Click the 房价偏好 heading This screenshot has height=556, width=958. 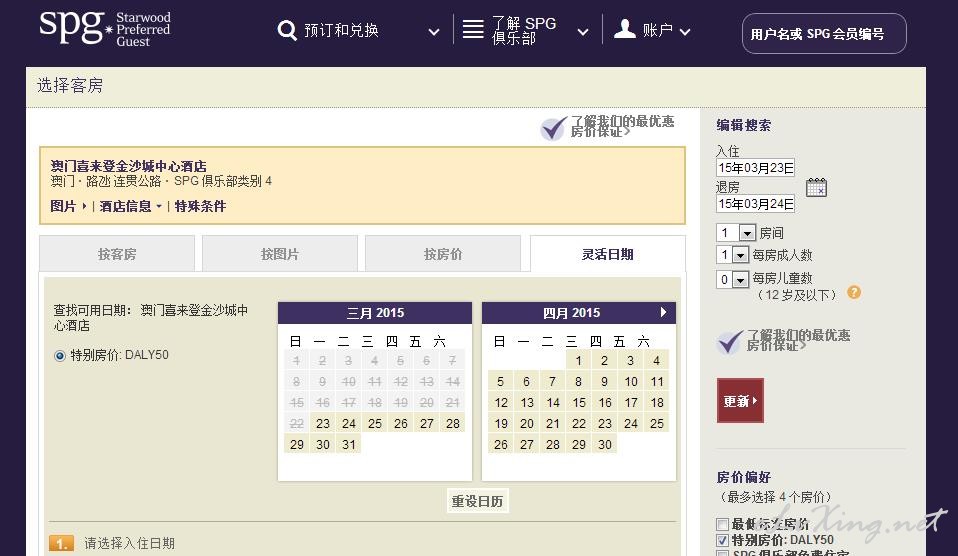pyautogui.click(x=744, y=477)
